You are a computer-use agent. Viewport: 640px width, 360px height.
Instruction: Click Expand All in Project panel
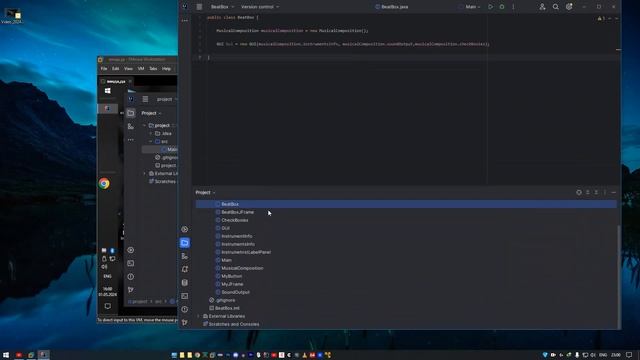coord(588,192)
